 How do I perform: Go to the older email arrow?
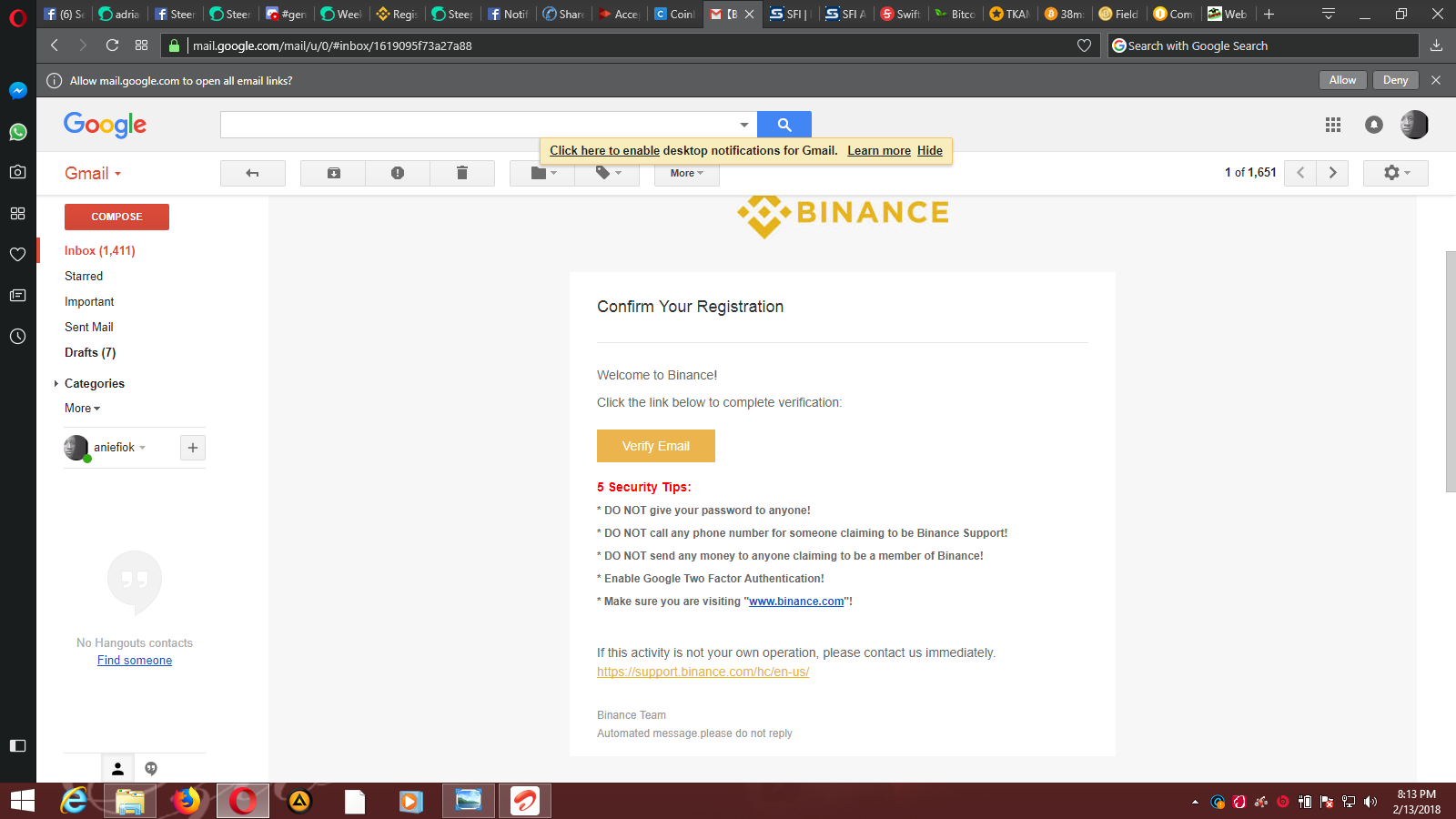pos(1333,173)
